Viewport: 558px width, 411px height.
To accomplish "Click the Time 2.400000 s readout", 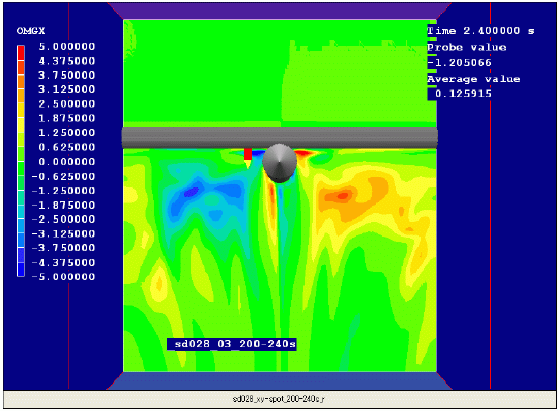I will pyautogui.click(x=481, y=31).
